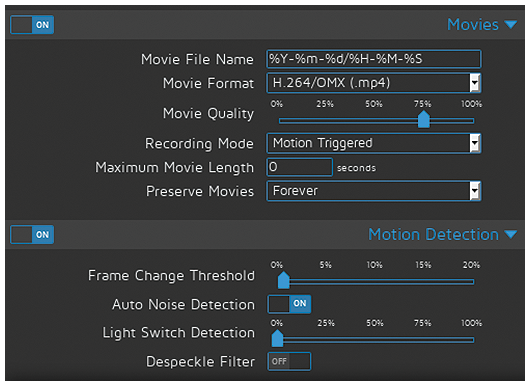530x386 pixels.
Task: Open the Preserve Movies dropdown
Action: [x=374, y=191]
